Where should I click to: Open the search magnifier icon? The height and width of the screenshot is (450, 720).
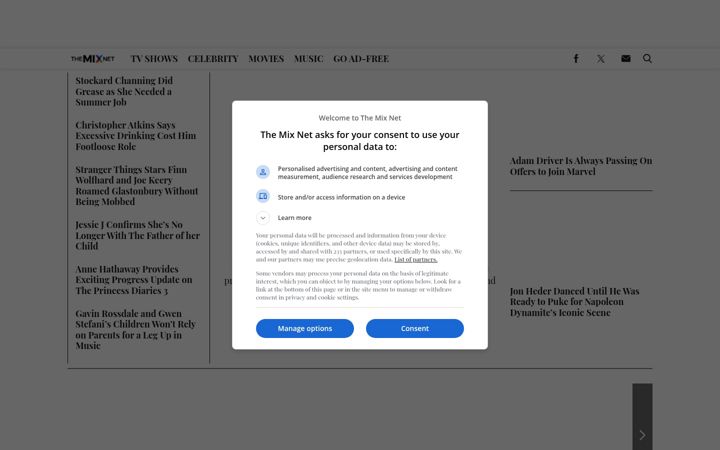click(647, 58)
